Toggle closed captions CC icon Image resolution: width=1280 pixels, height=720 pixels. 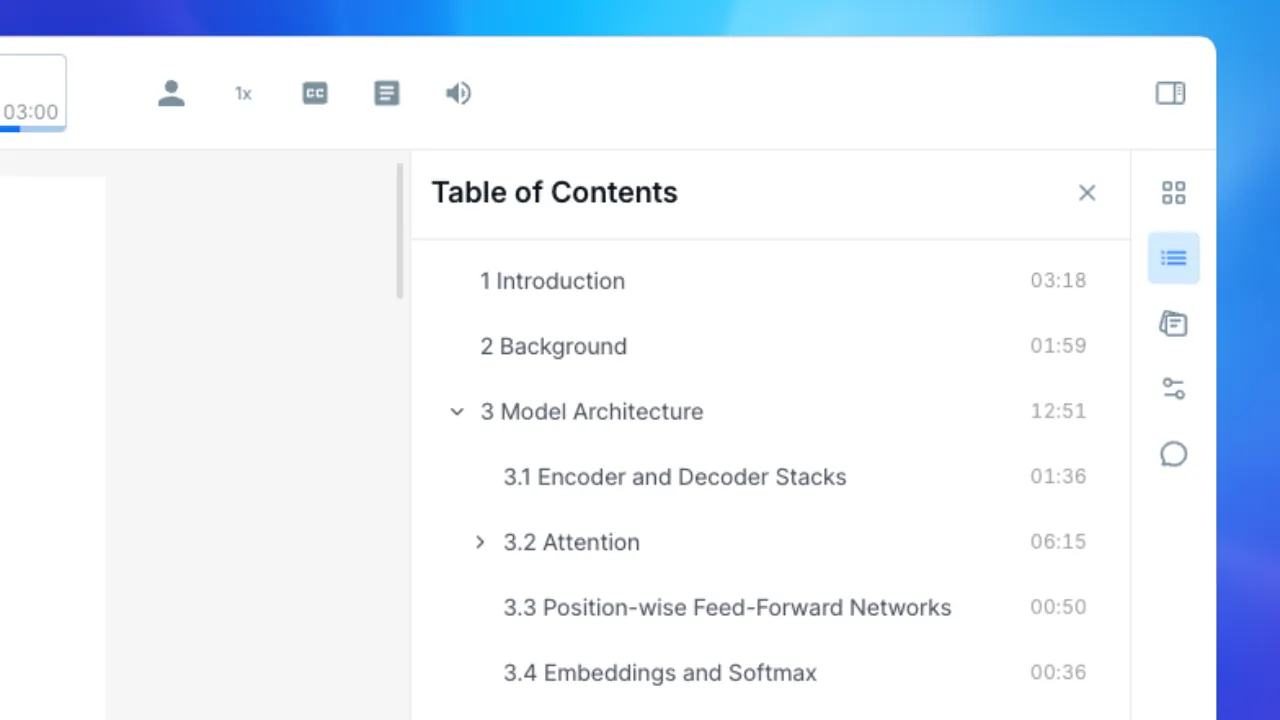[315, 93]
